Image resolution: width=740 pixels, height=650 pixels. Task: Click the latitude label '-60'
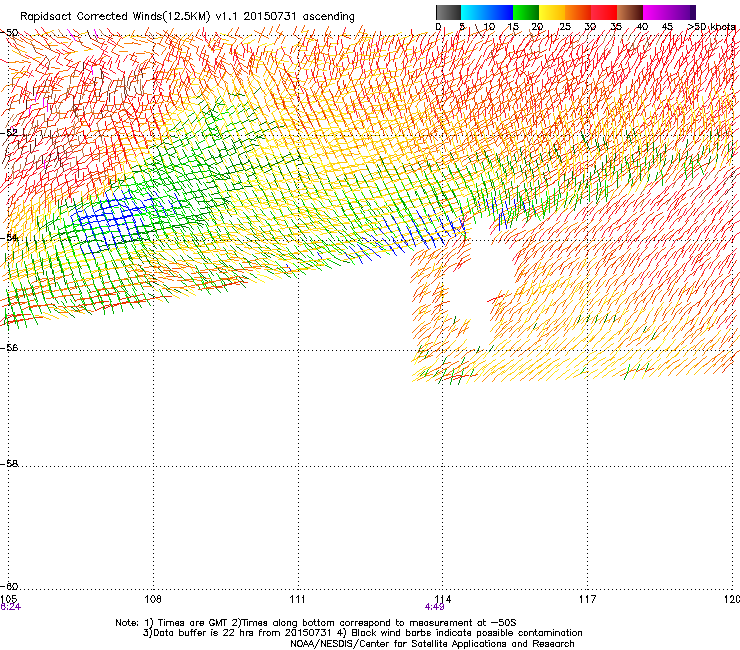[x=10, y=586]
